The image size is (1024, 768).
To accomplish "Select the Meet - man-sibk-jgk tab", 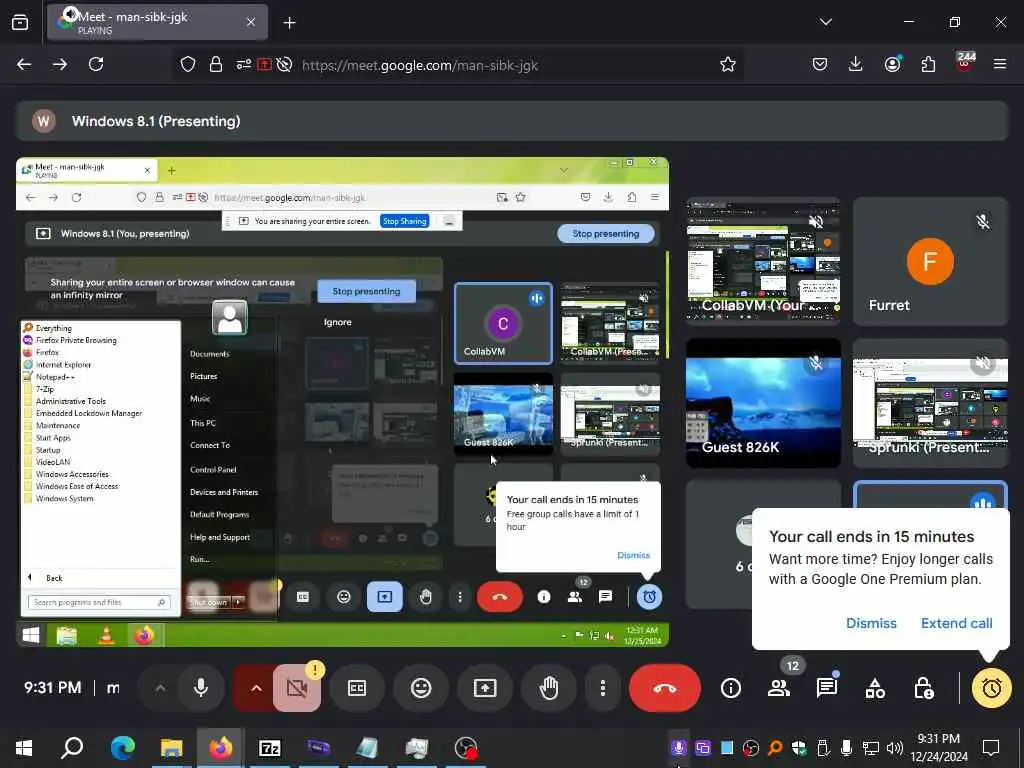I will pyautogui.click(x=157, y=22).
